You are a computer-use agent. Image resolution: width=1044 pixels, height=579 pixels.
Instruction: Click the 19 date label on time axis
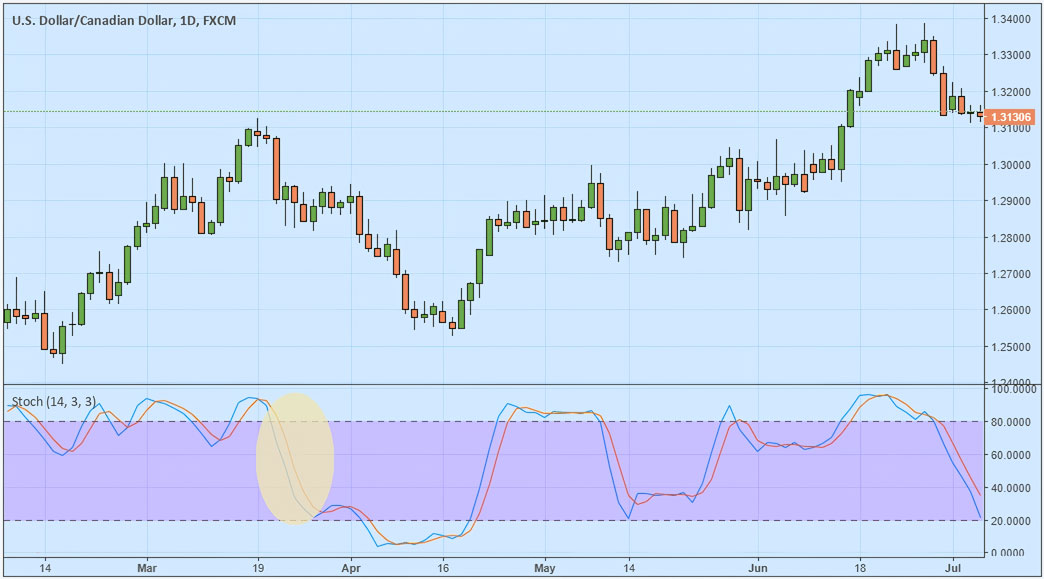click(258, 568)
